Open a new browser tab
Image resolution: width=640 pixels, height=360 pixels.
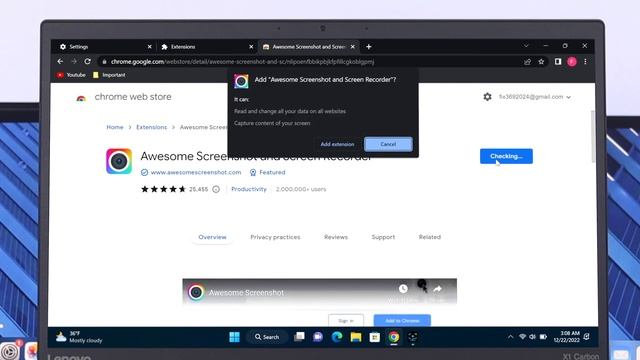[369, 47]
